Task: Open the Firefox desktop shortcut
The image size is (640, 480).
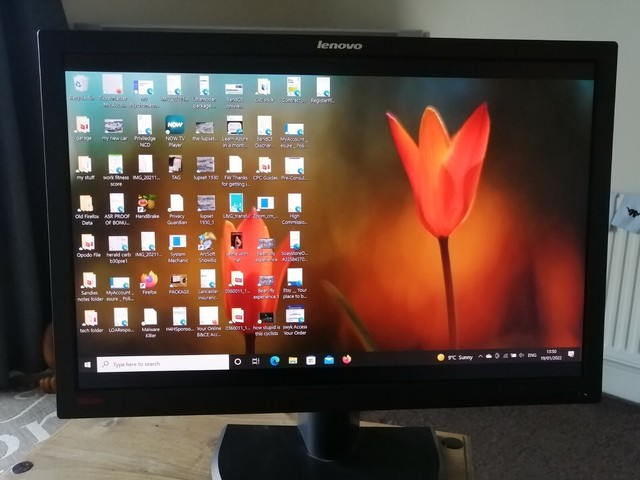Action: (149, 282)
